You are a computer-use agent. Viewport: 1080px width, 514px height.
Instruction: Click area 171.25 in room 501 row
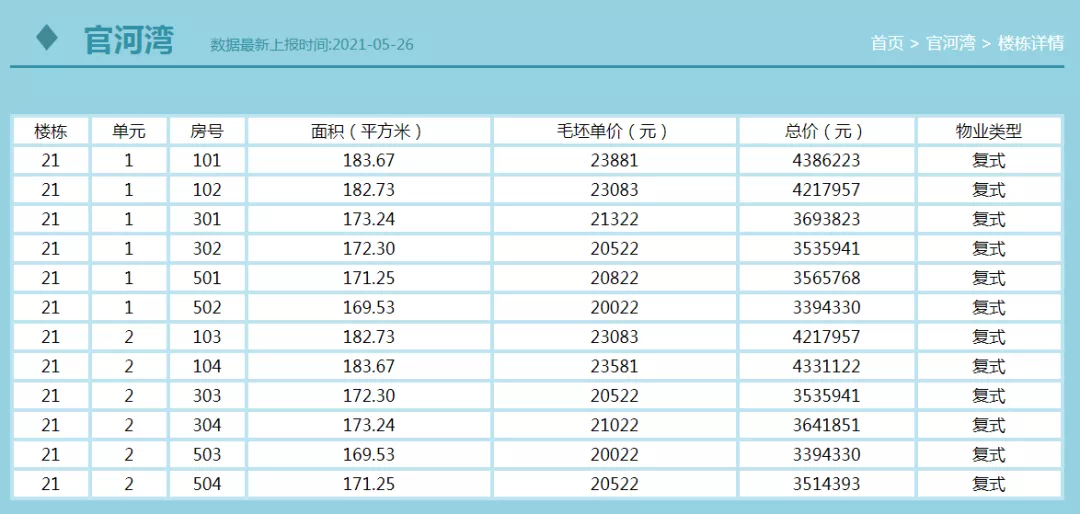369,278
